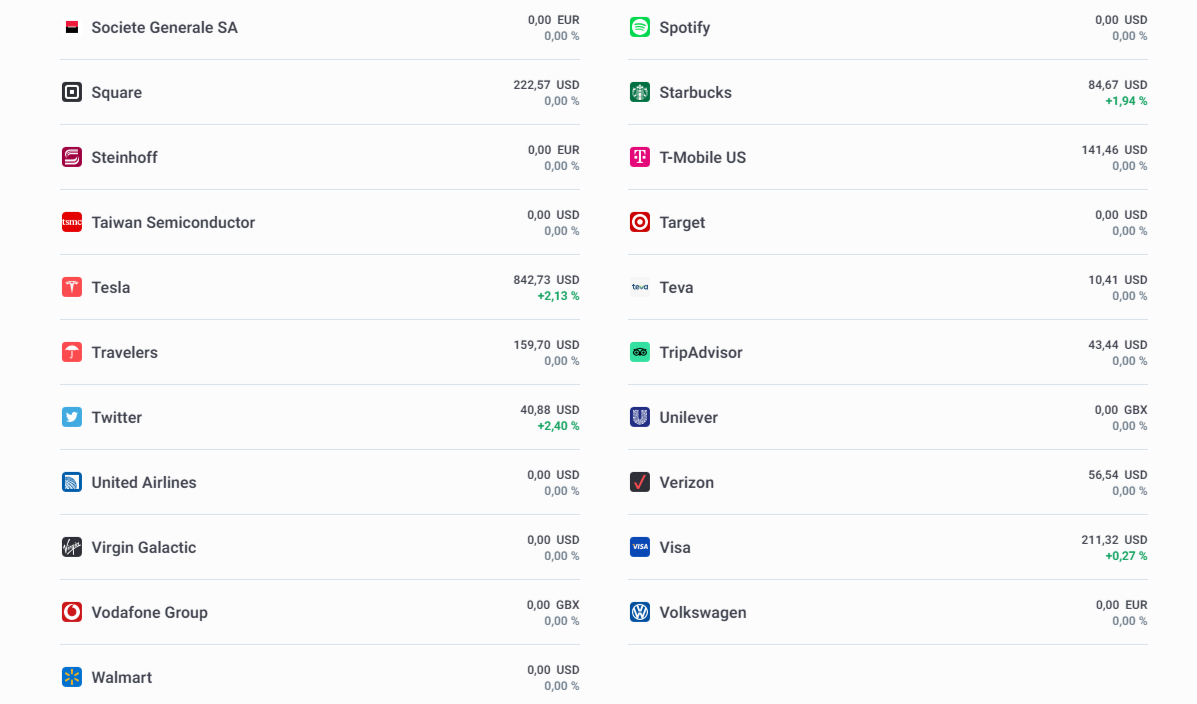Click the Square logo icon
Screen dimensions: 1197x704
coord(71,92)
